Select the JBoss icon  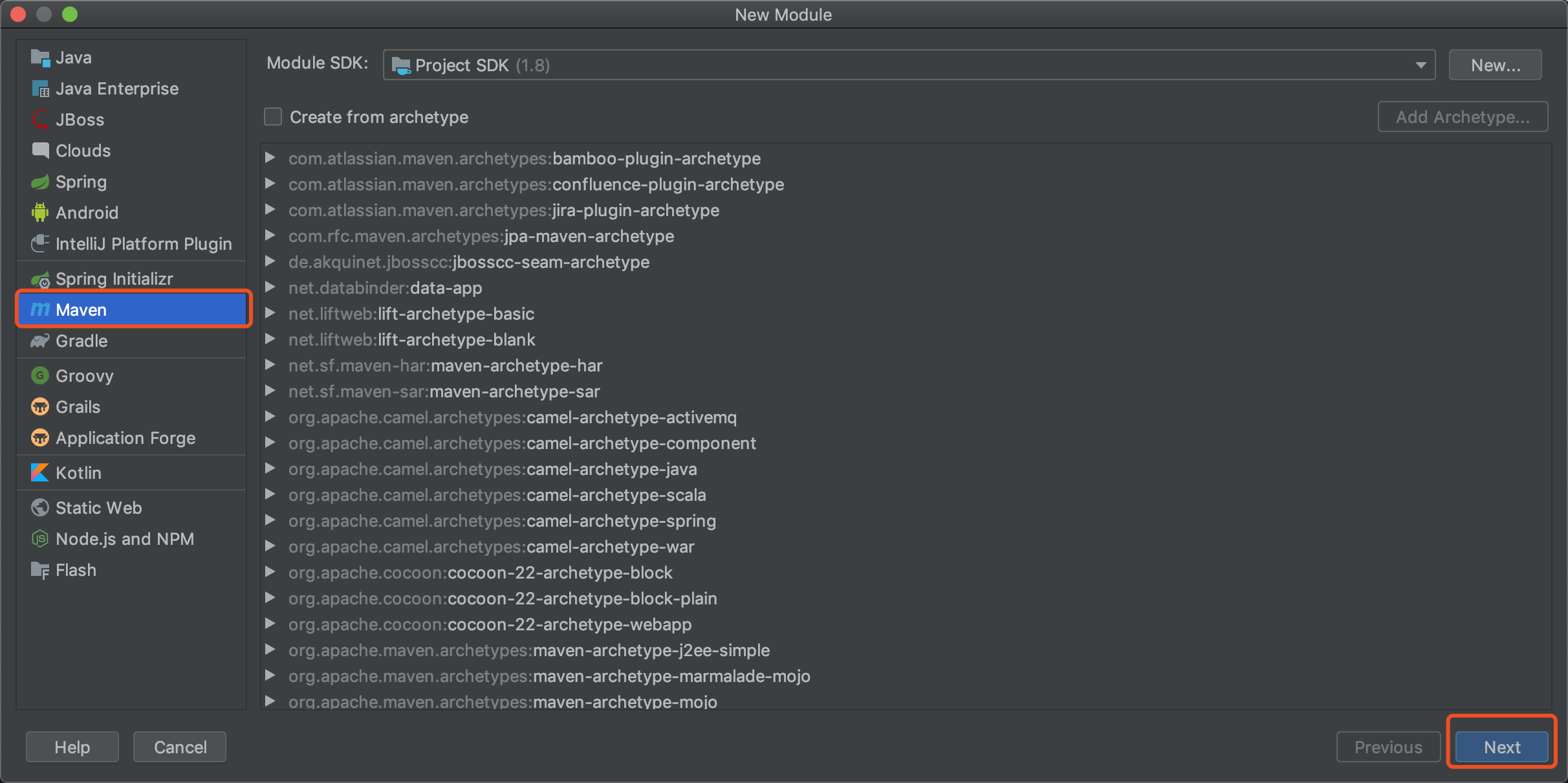tap(40, 120)
